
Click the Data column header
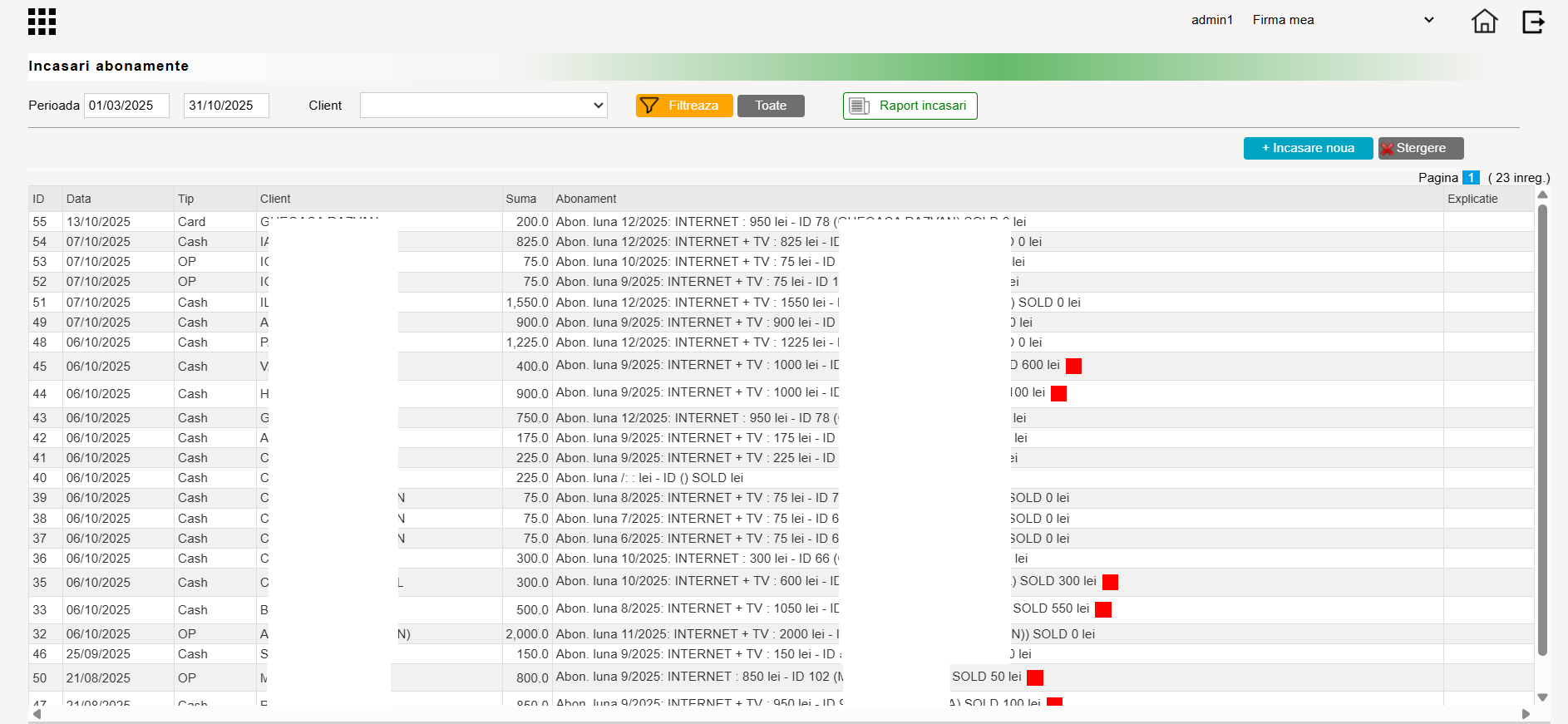[79, 199]
